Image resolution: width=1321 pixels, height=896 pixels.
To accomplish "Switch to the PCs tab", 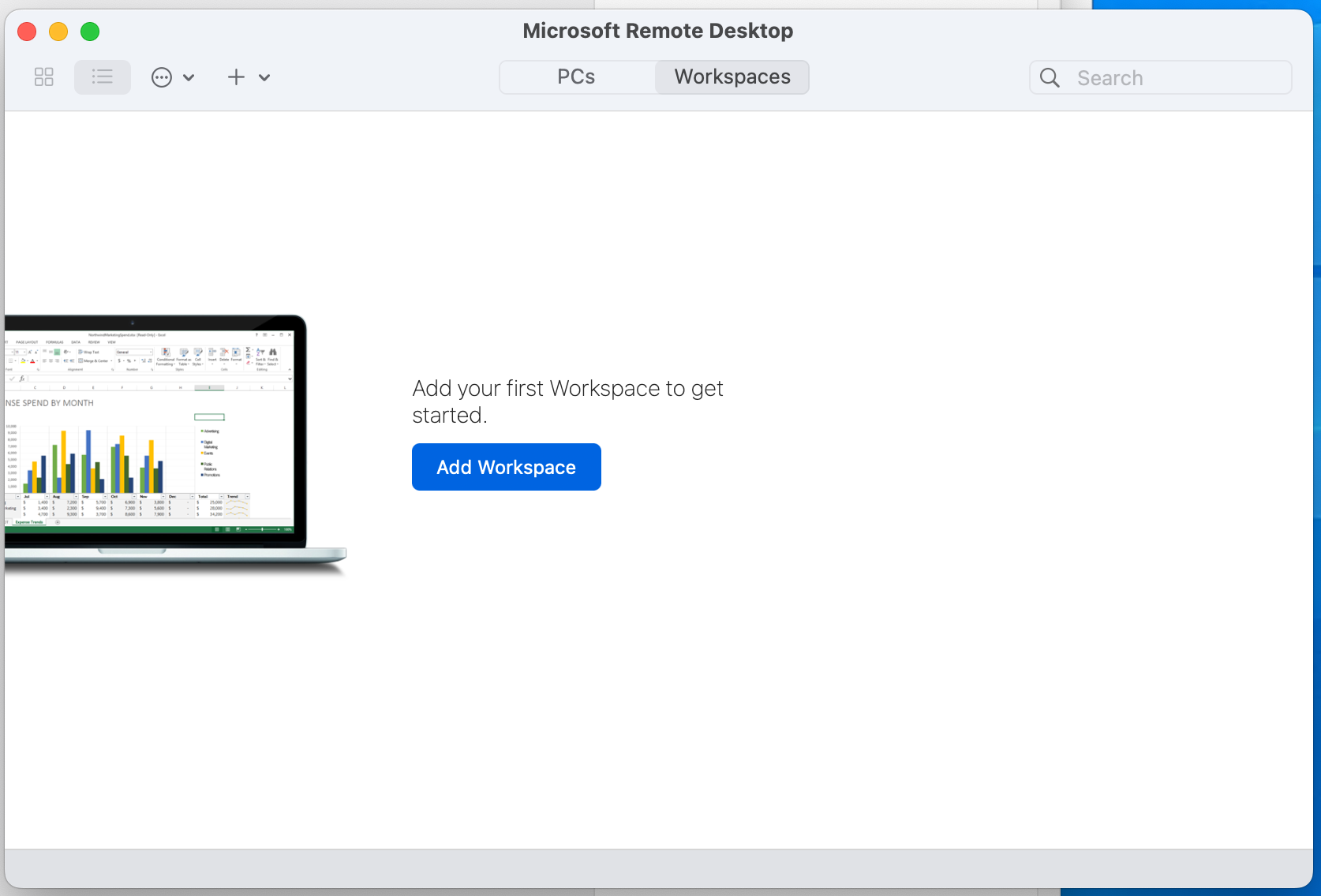I will pyautogui.click(x=576, y=77).
